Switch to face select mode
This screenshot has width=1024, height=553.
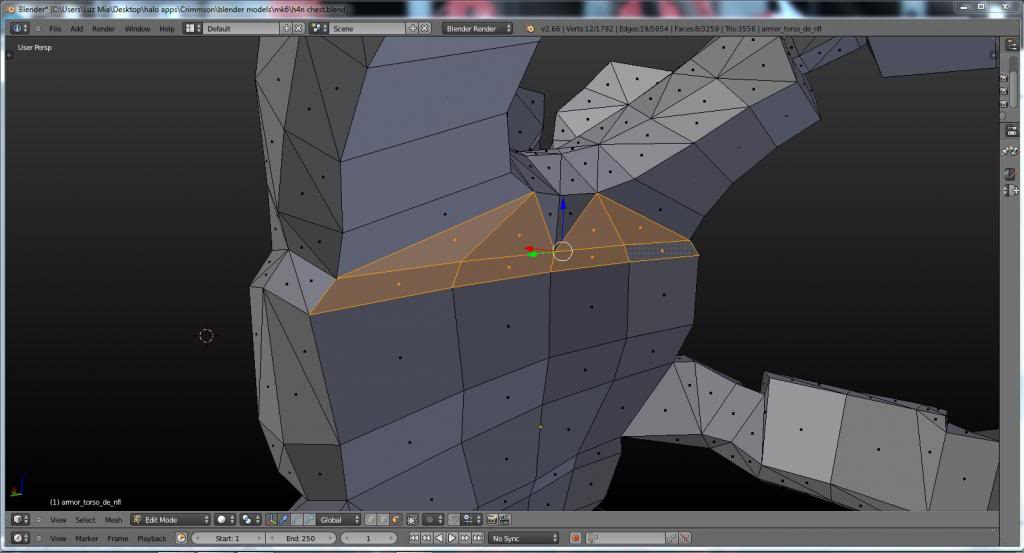[x=395, y=520]
